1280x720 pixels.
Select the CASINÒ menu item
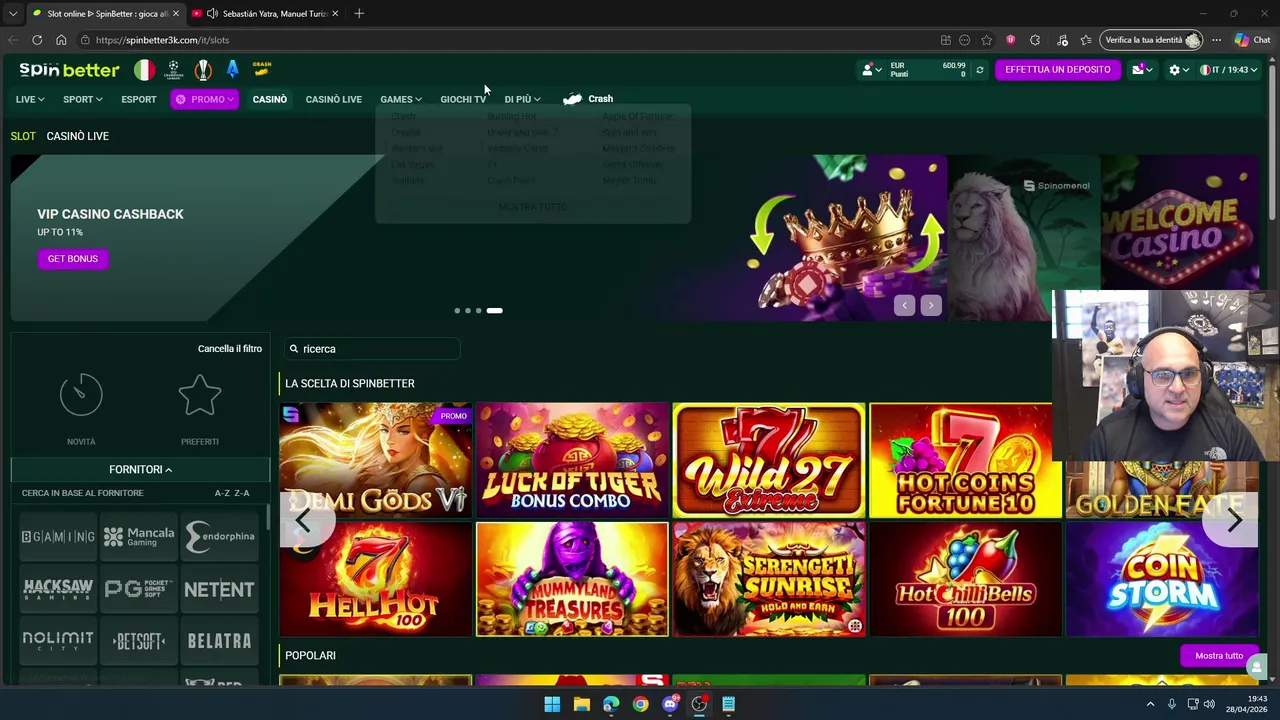click(x=270, y=100)
